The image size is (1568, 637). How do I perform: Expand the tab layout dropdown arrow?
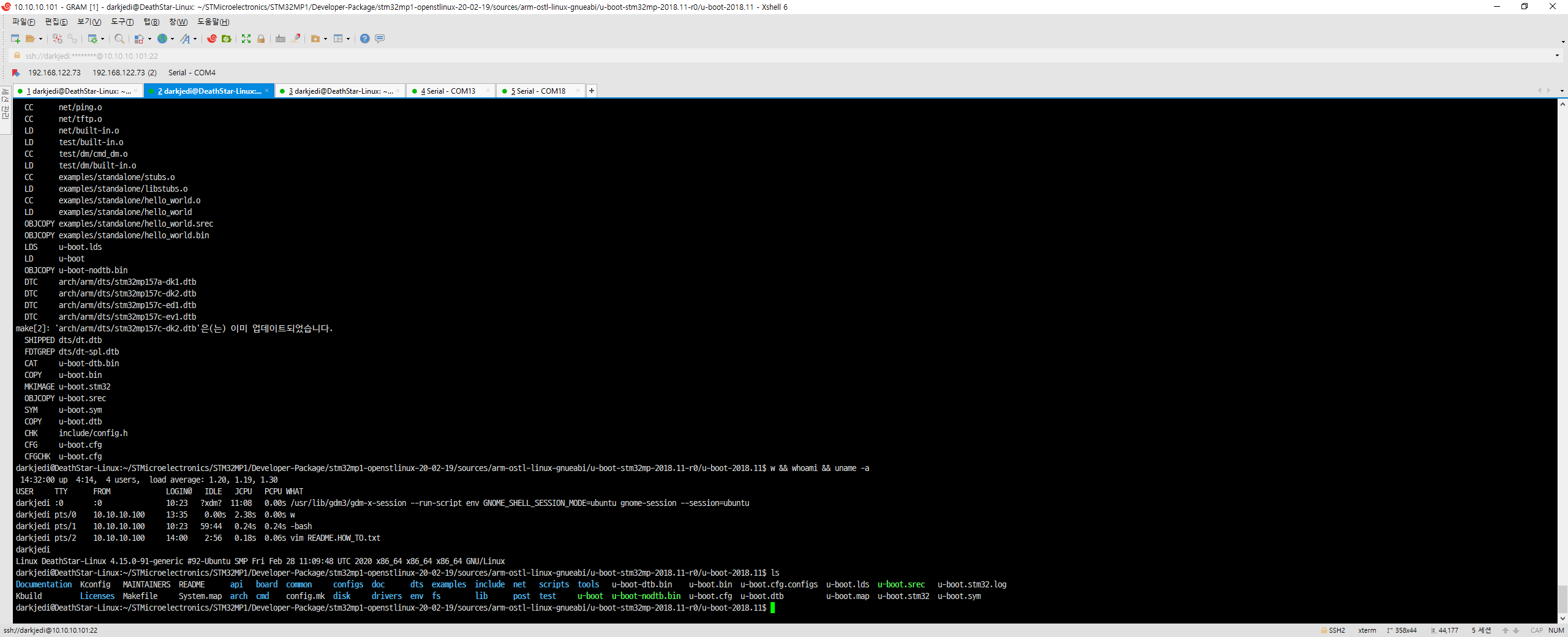click(349, 39)
